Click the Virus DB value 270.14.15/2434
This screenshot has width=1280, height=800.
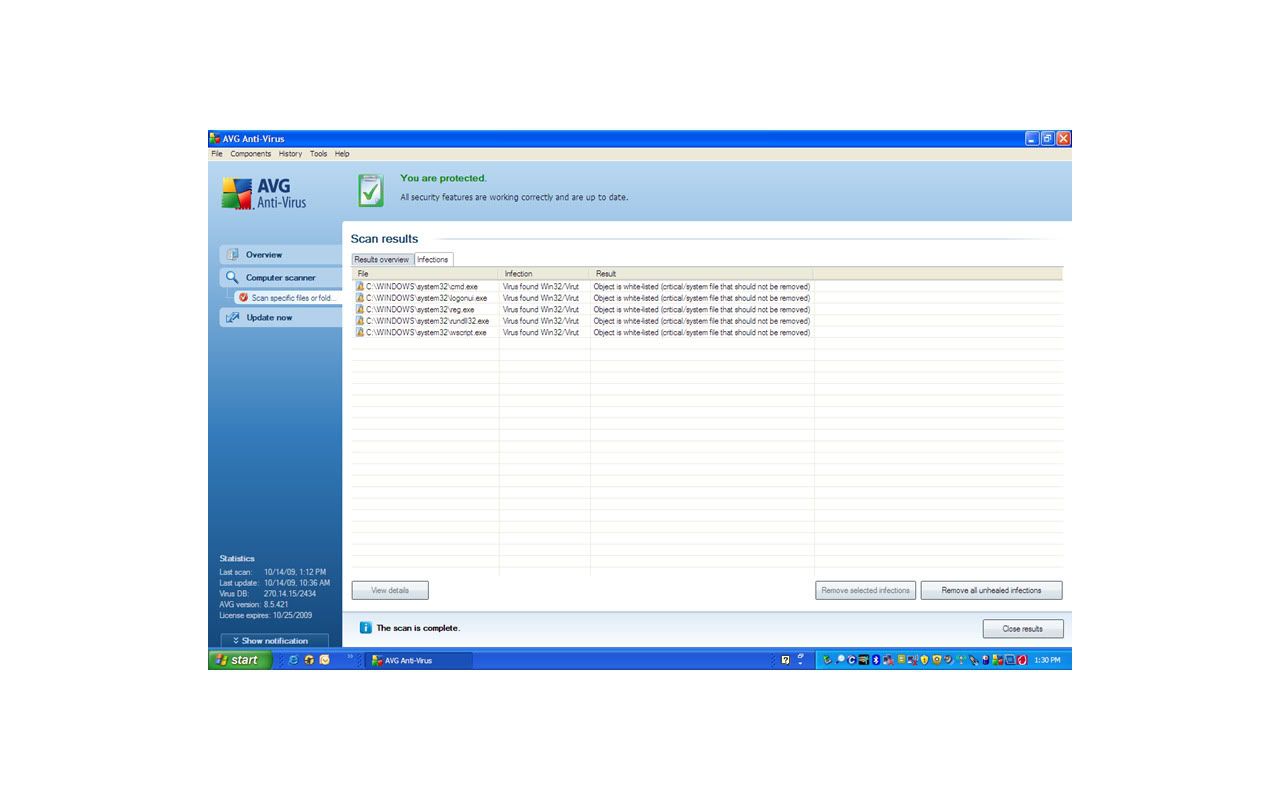(x=290, y=594)
